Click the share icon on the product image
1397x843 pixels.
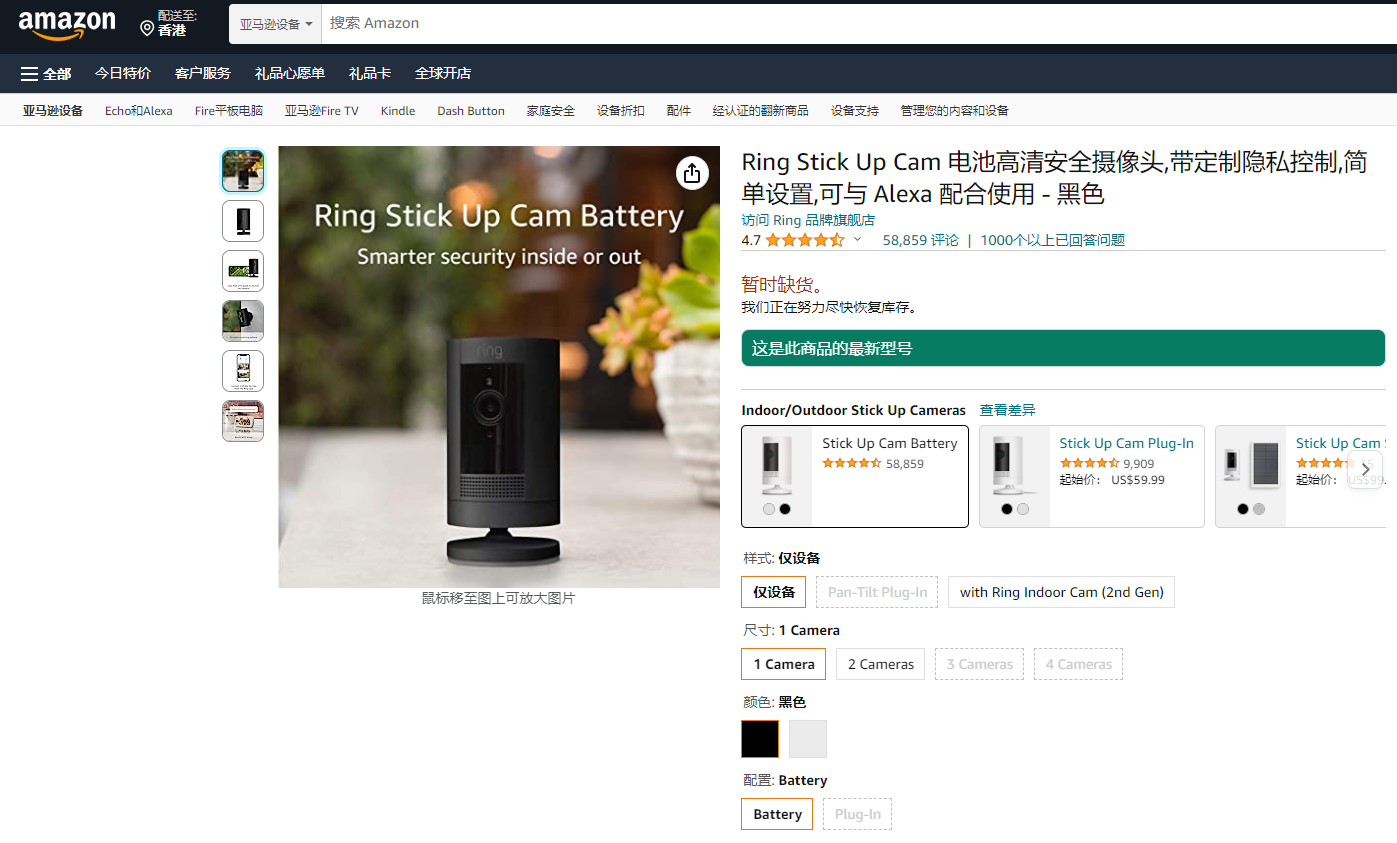coord(692,172)
